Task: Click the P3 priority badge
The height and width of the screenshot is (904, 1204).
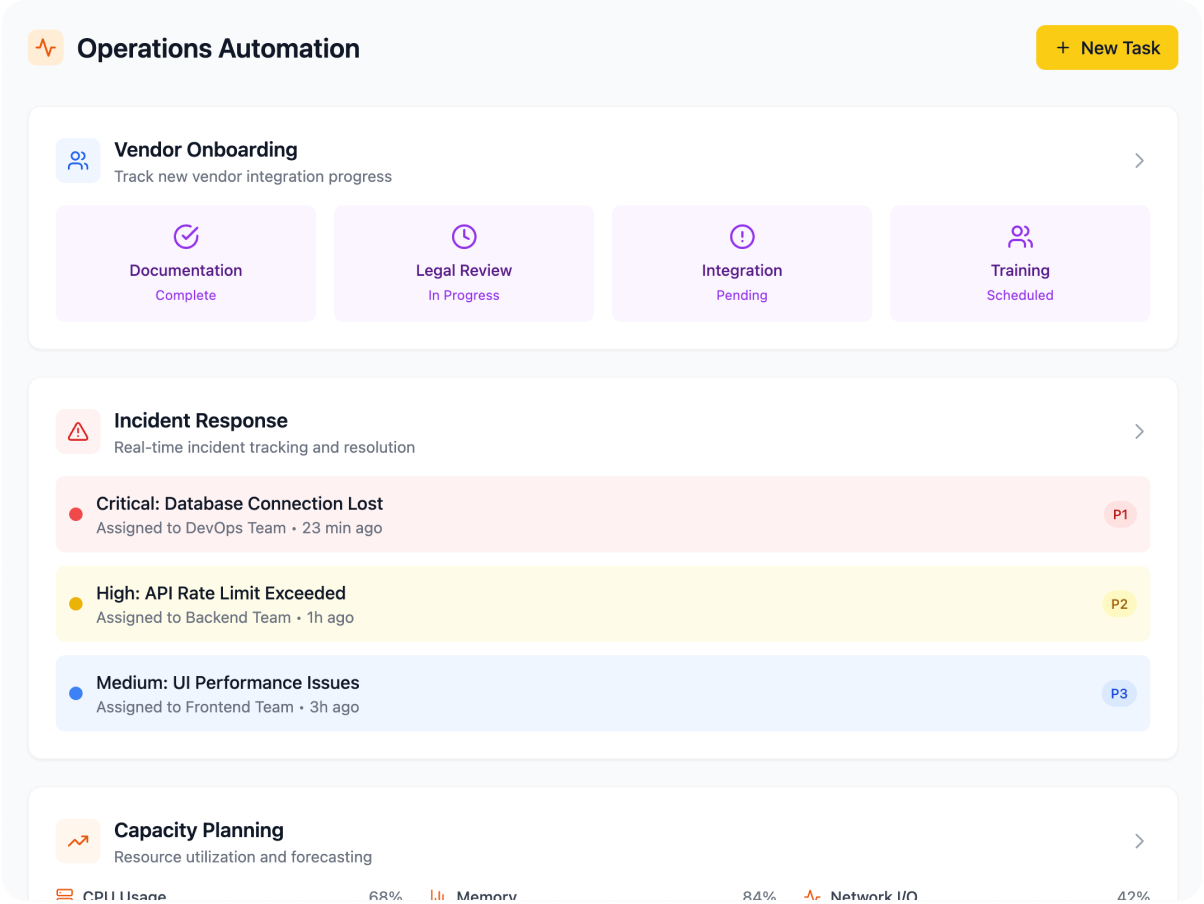Action: pos(1120,694)
